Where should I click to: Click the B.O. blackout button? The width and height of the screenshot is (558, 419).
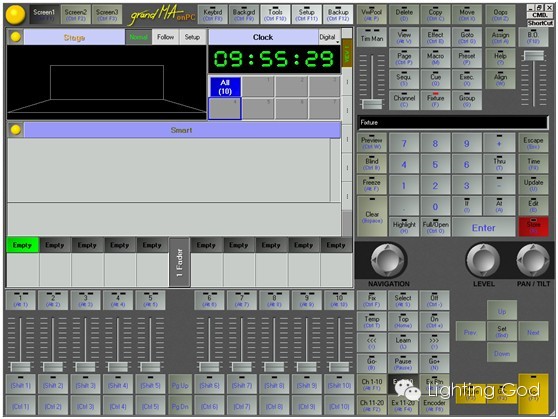[533, 38]
